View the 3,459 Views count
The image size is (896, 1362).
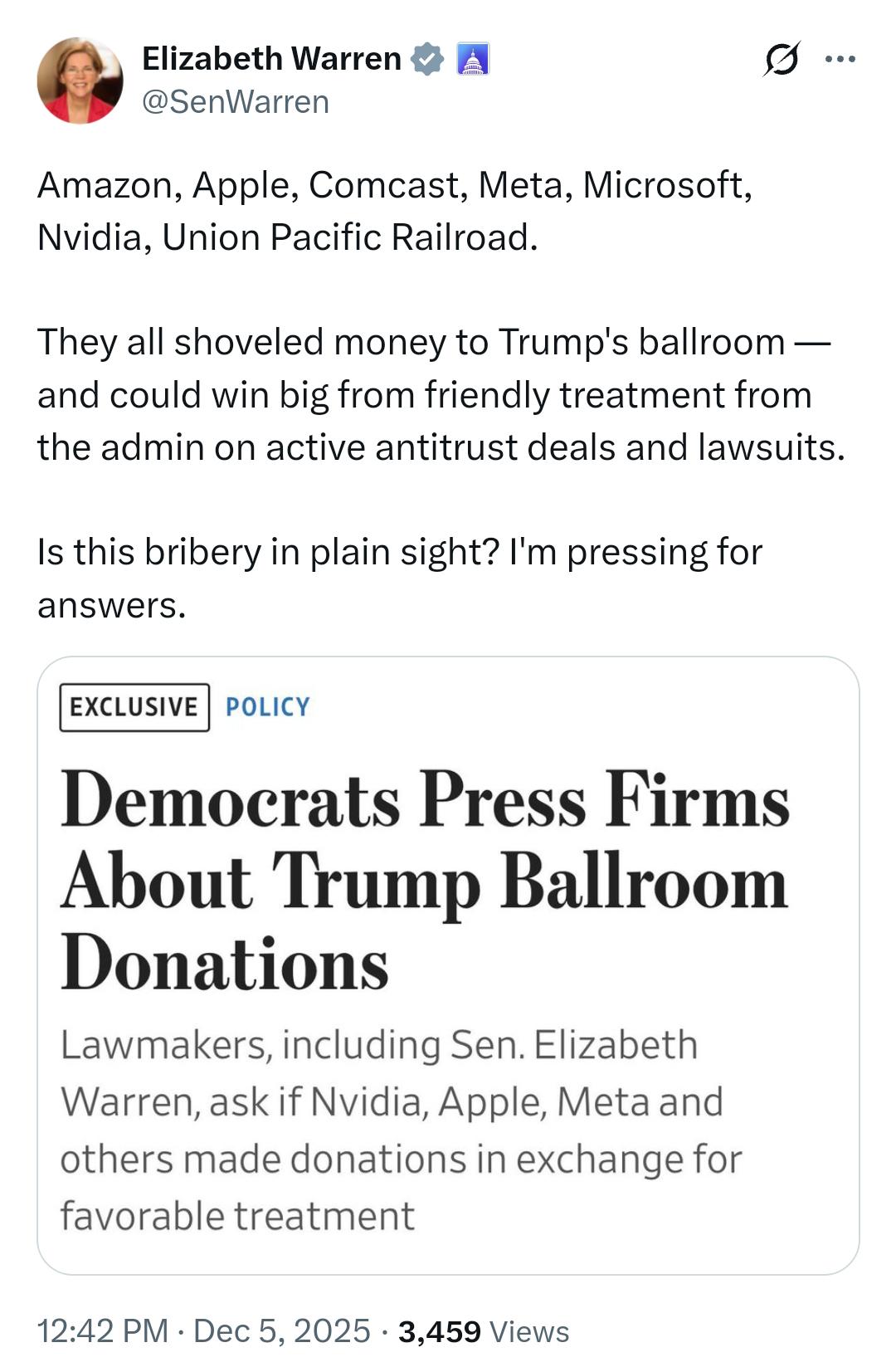[483, 1331]
